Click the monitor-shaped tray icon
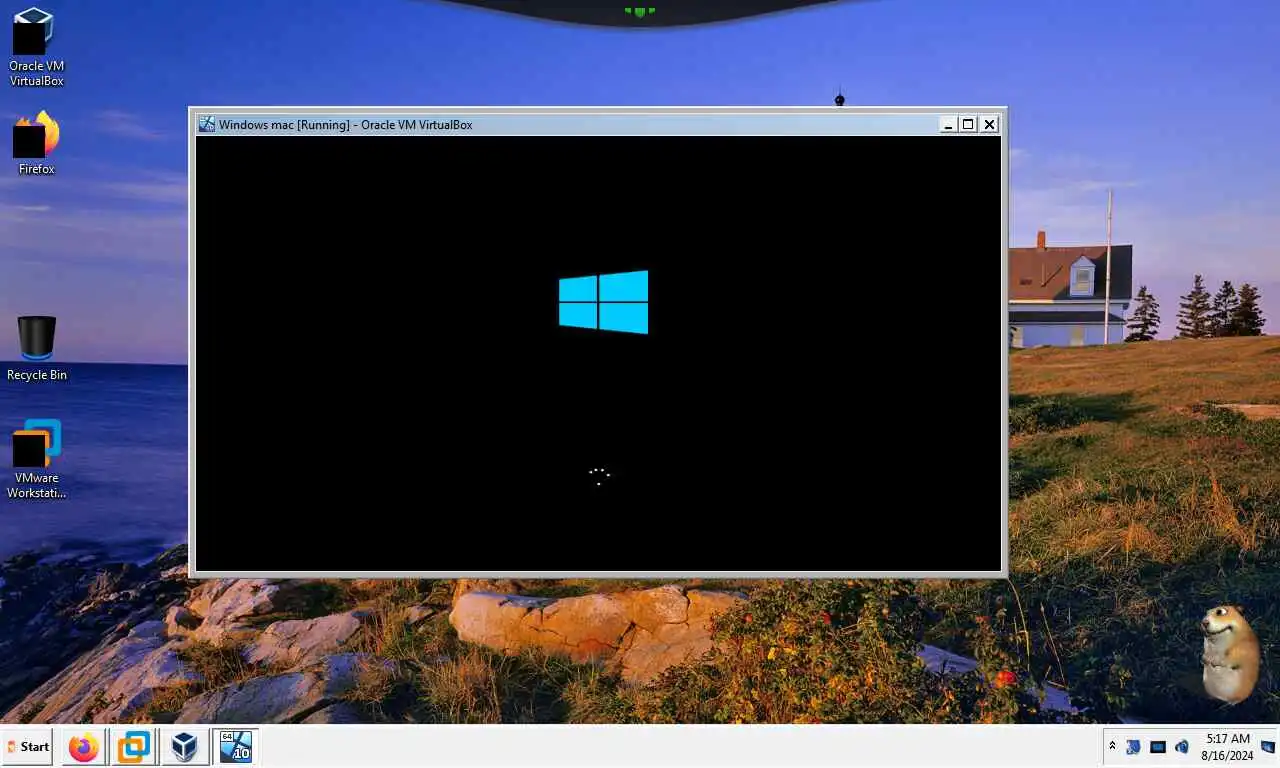Image resolution: width=1280 pixels, height=768 pixels. [x=1158, y=746]
